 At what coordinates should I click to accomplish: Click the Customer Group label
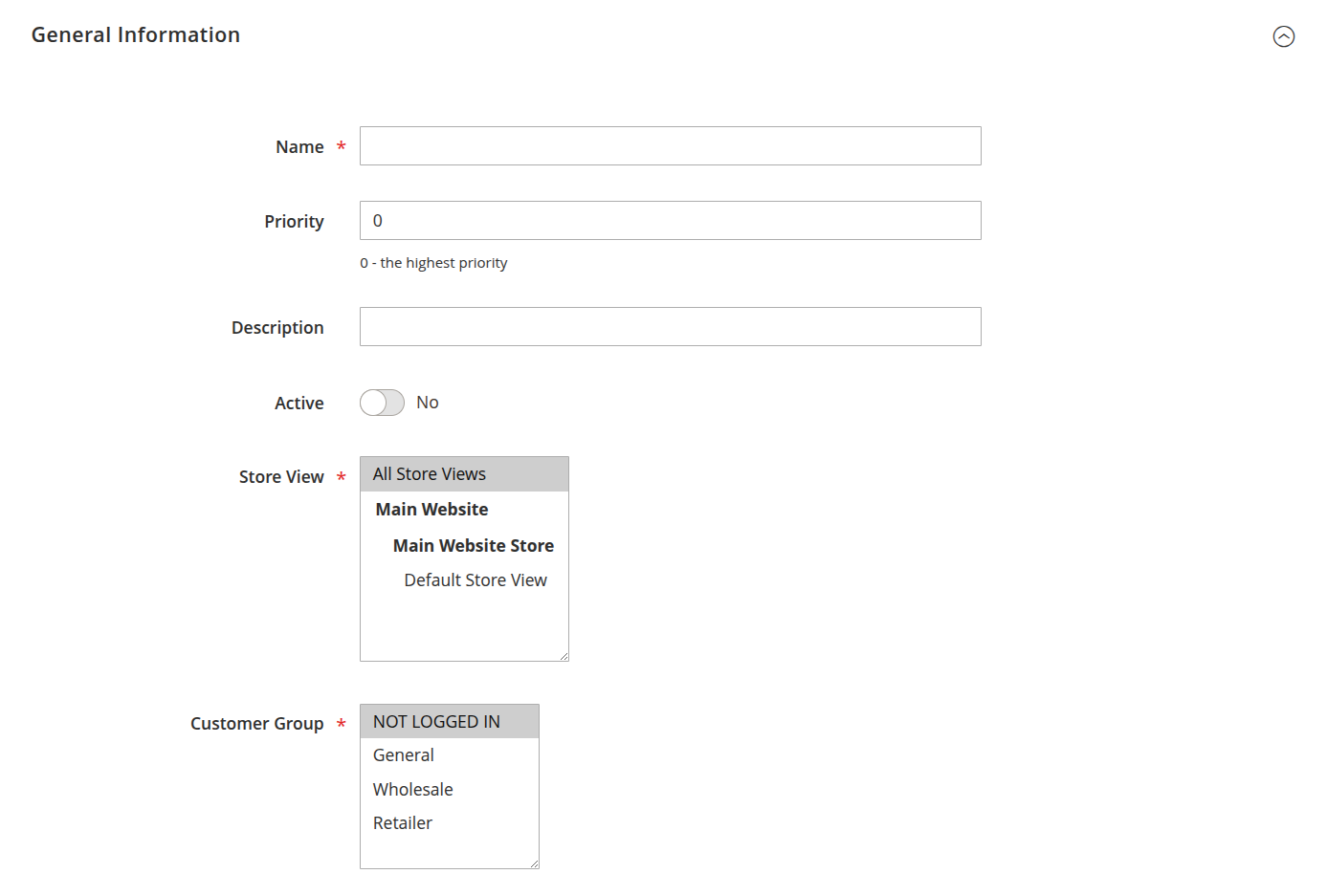point(256,724)
